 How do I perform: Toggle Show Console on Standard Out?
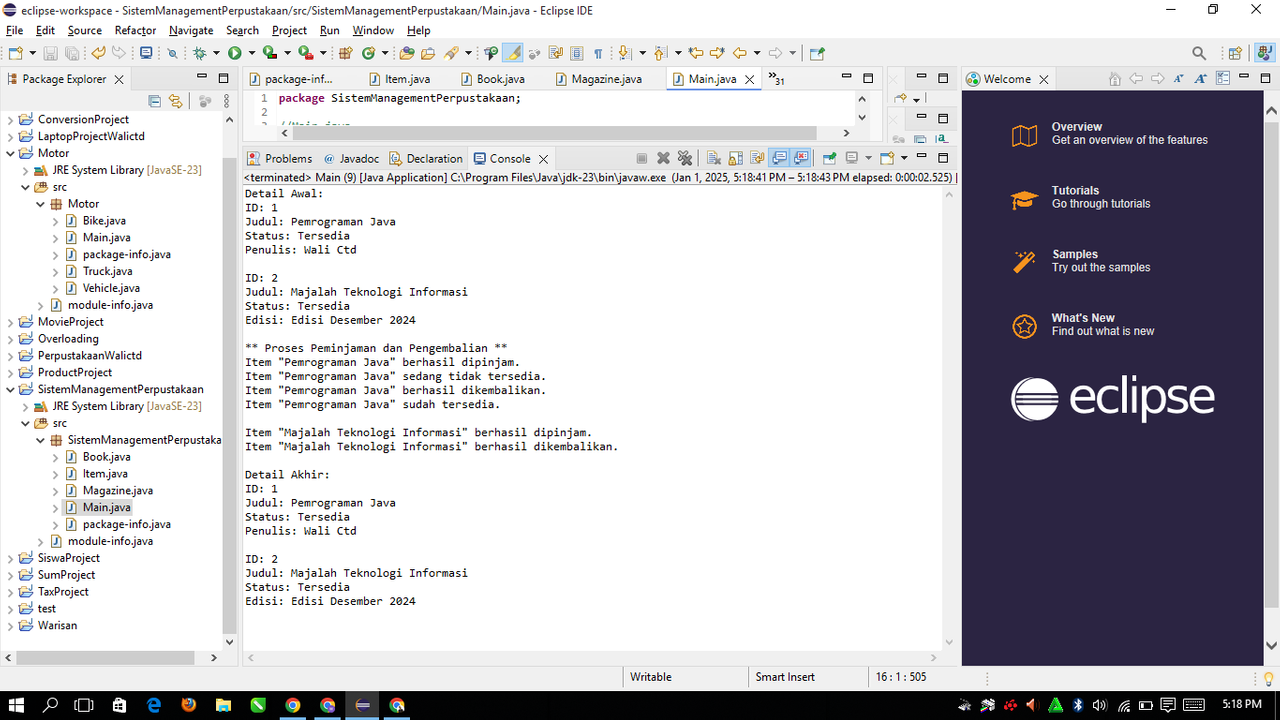(778, 158)
